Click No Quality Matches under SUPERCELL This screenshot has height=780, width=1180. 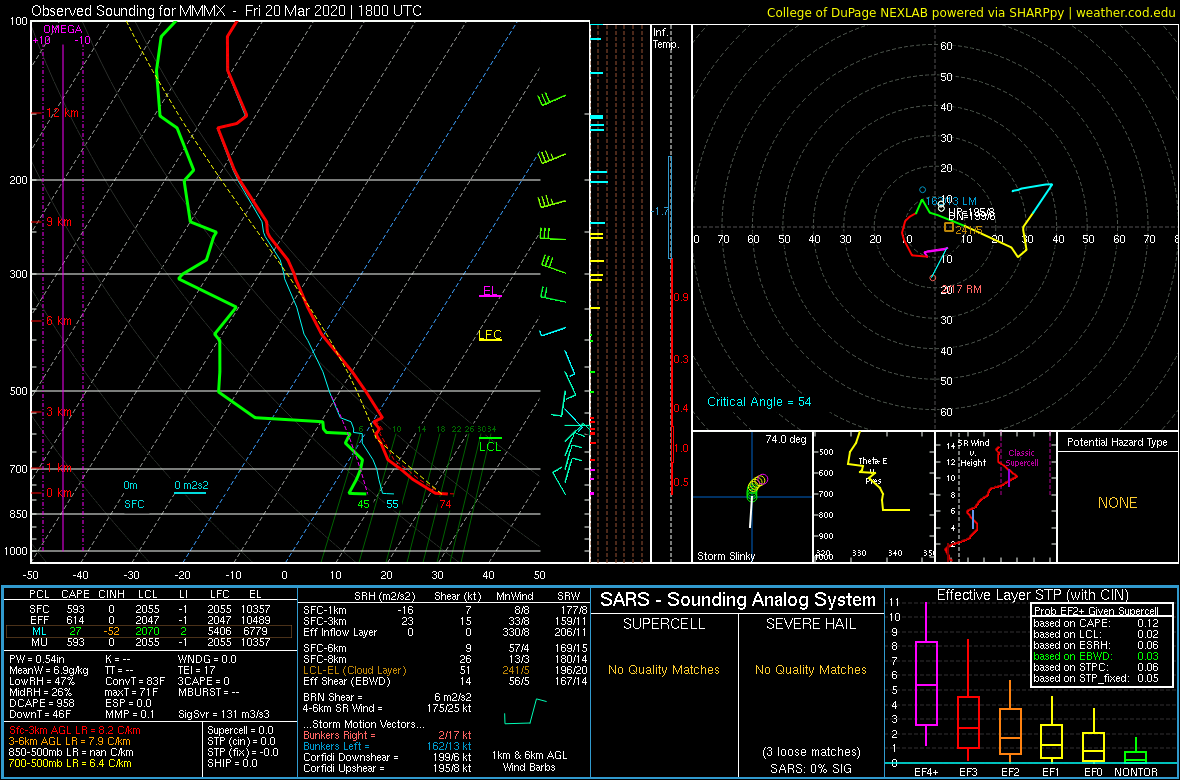(x=663, y=670)
